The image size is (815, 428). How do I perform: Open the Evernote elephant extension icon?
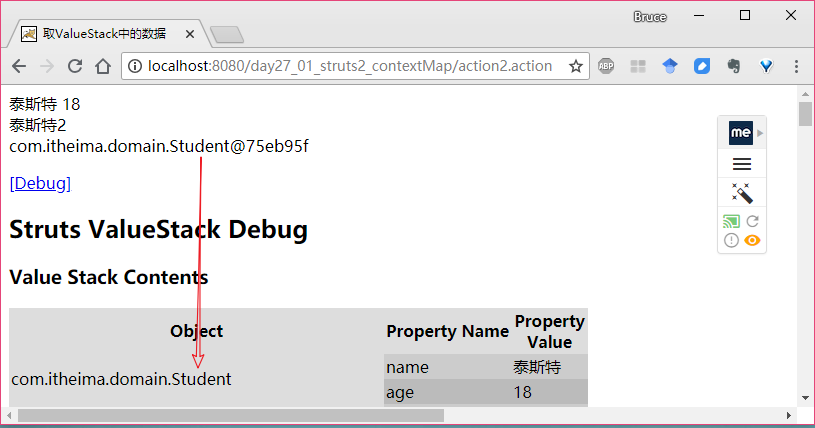(x=733, y=66)
